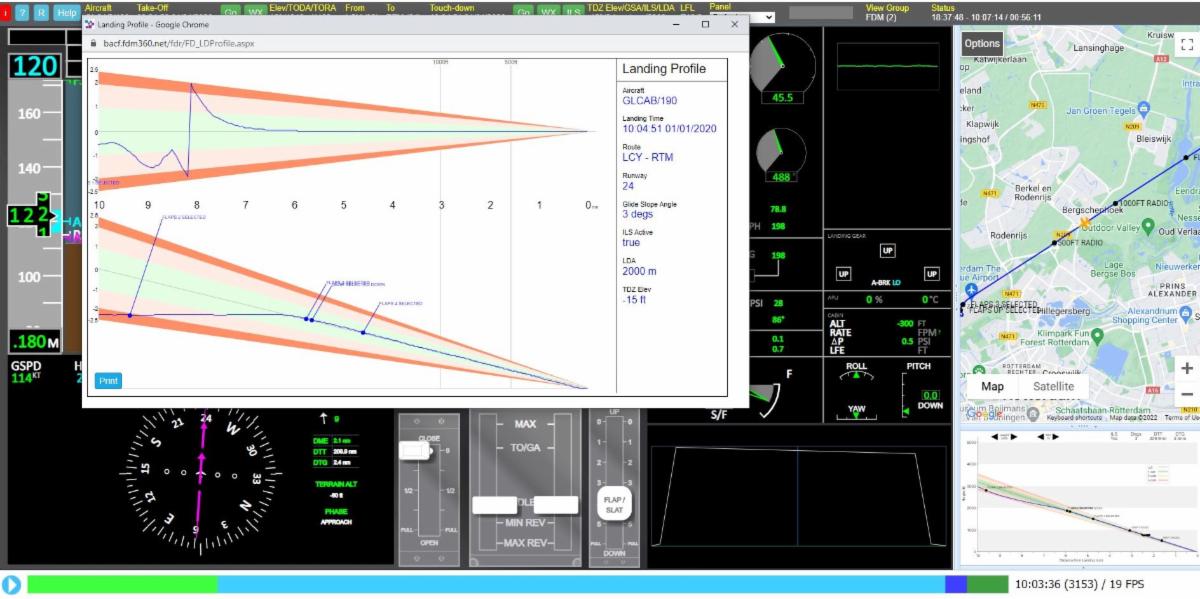
Task: Click the FLAP / SLAT lever handle
Action: (613, 503)
